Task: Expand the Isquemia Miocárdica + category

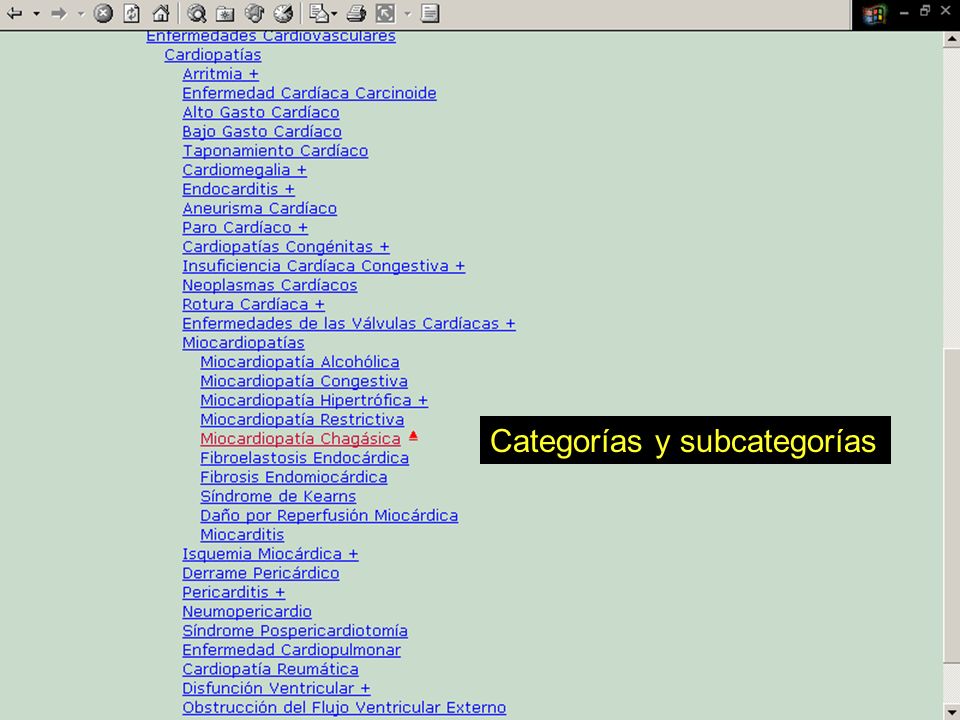Action: tap(270, 554)
